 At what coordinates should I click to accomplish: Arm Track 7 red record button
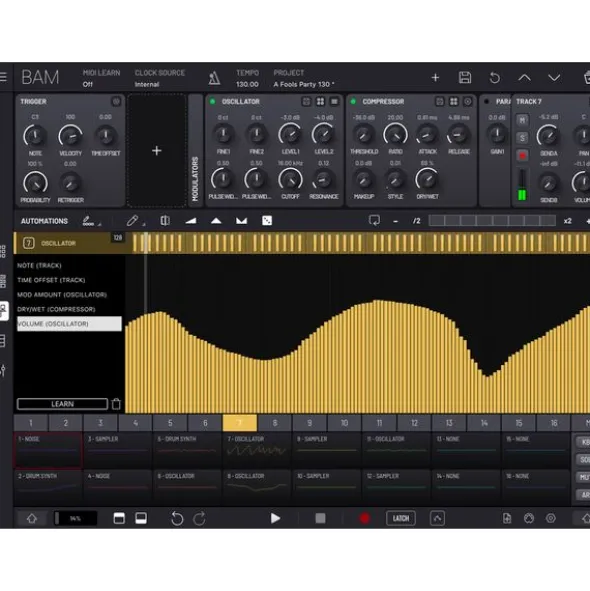pos(522,155)
